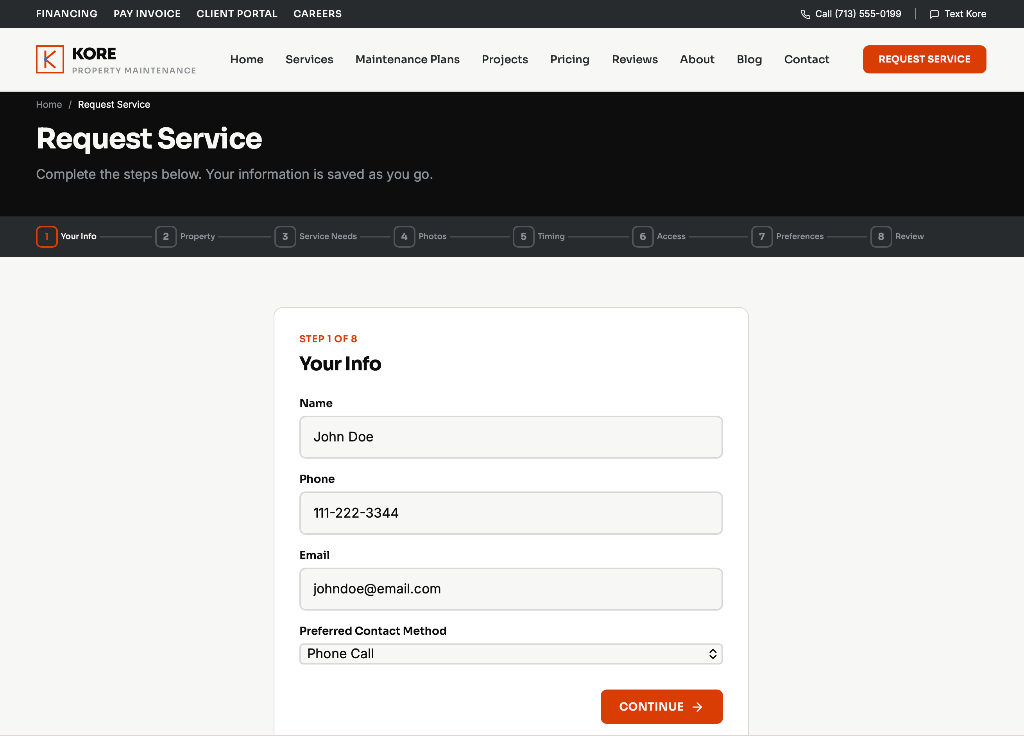The image size is (1024, 736).
Task: Open the Services nav menu item
Action: tap(310, 59)
